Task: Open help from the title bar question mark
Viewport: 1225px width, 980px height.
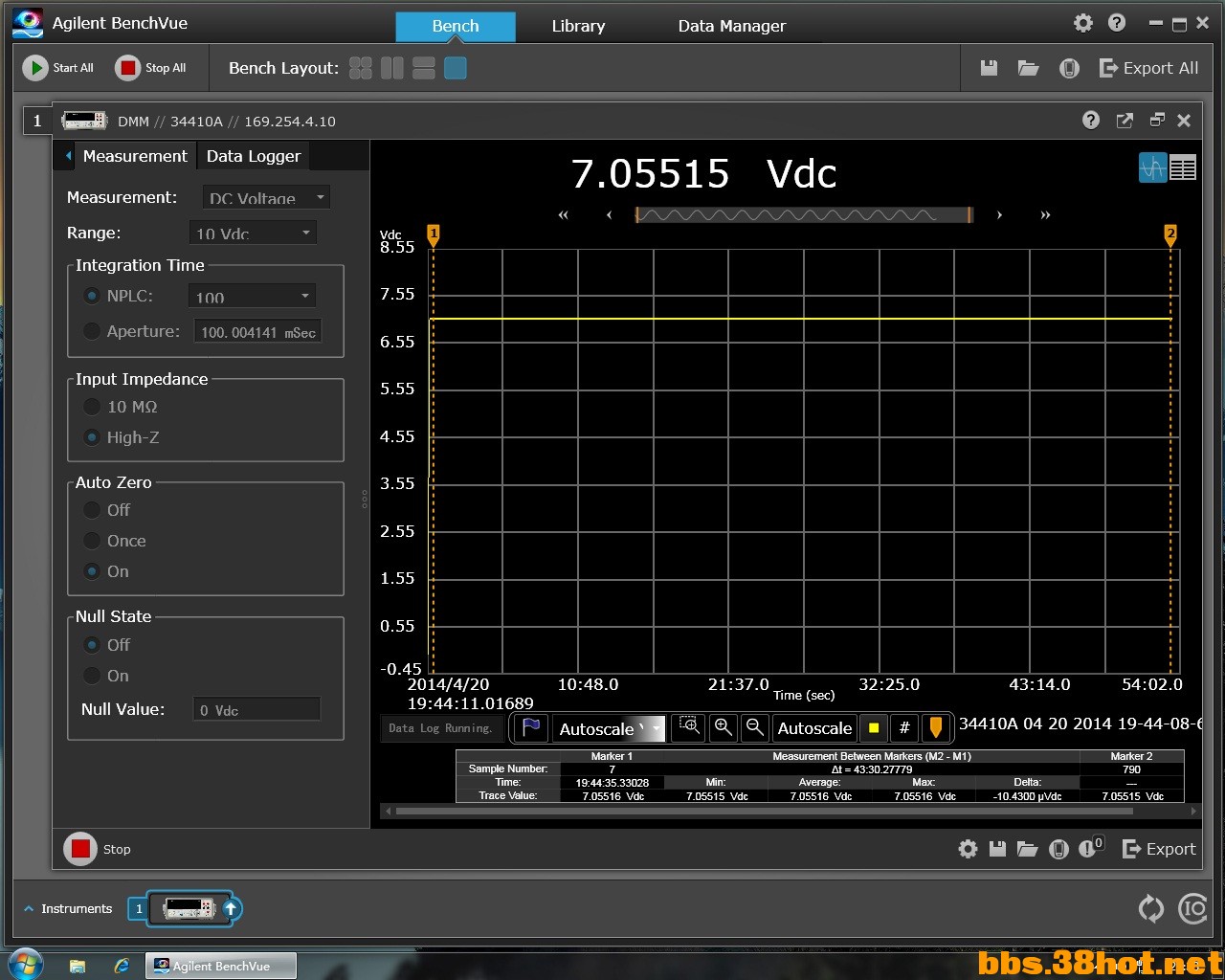Action: click(1117, 23)
